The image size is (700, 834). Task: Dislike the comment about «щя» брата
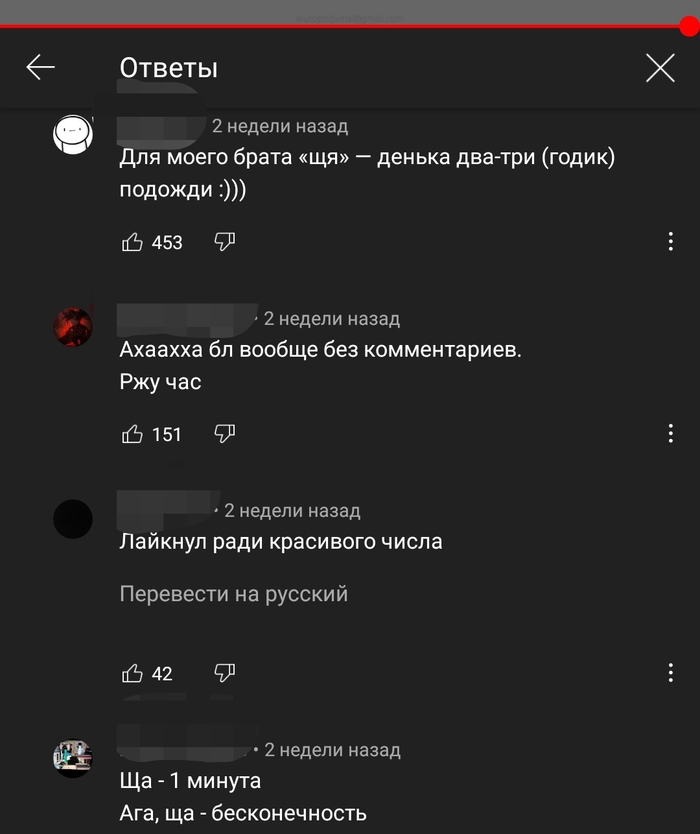pos(224,242)
